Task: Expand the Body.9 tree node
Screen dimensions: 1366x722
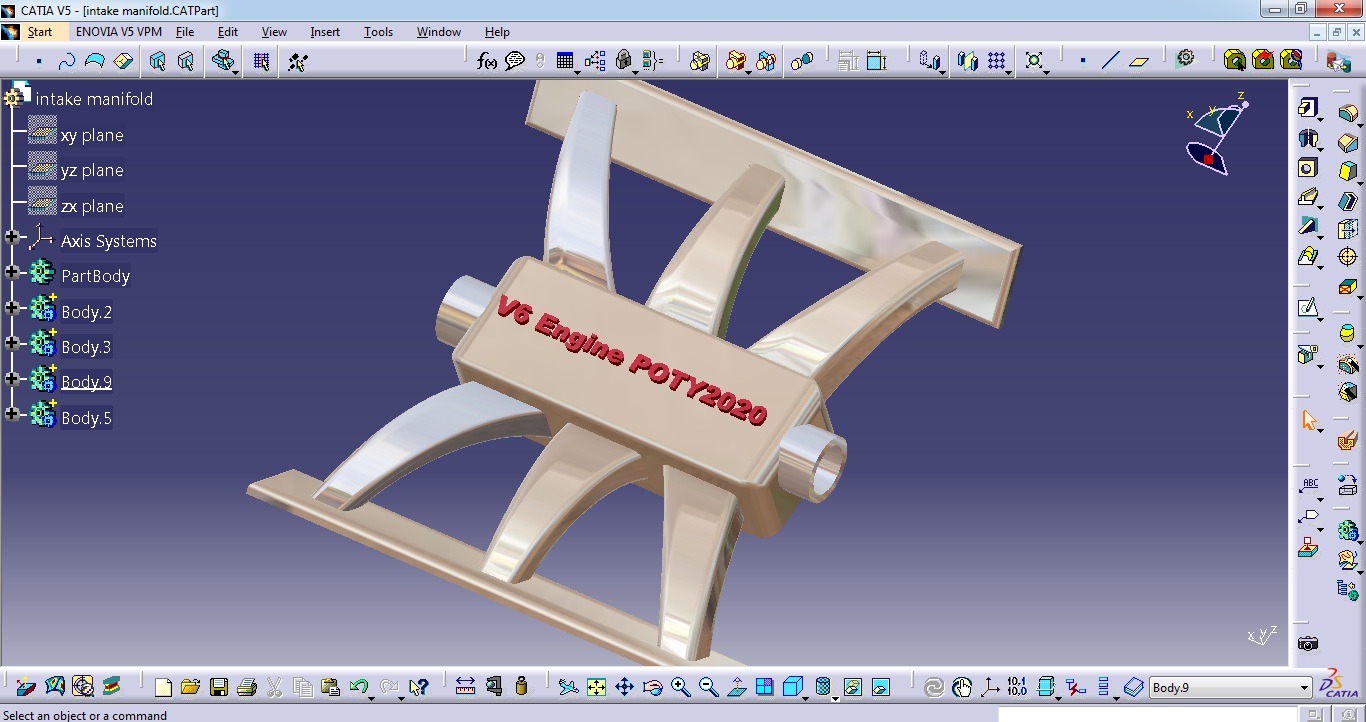Action: tap(12, 378)
